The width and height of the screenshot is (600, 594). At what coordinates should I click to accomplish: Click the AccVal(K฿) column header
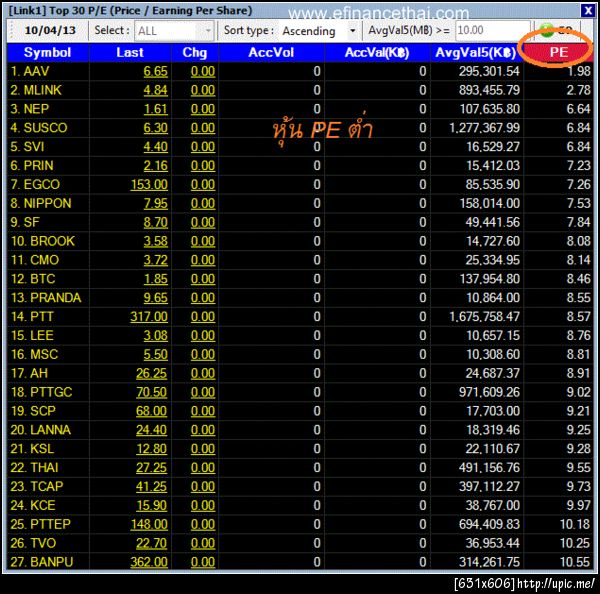pyautogui.click(x=377, y=52)
